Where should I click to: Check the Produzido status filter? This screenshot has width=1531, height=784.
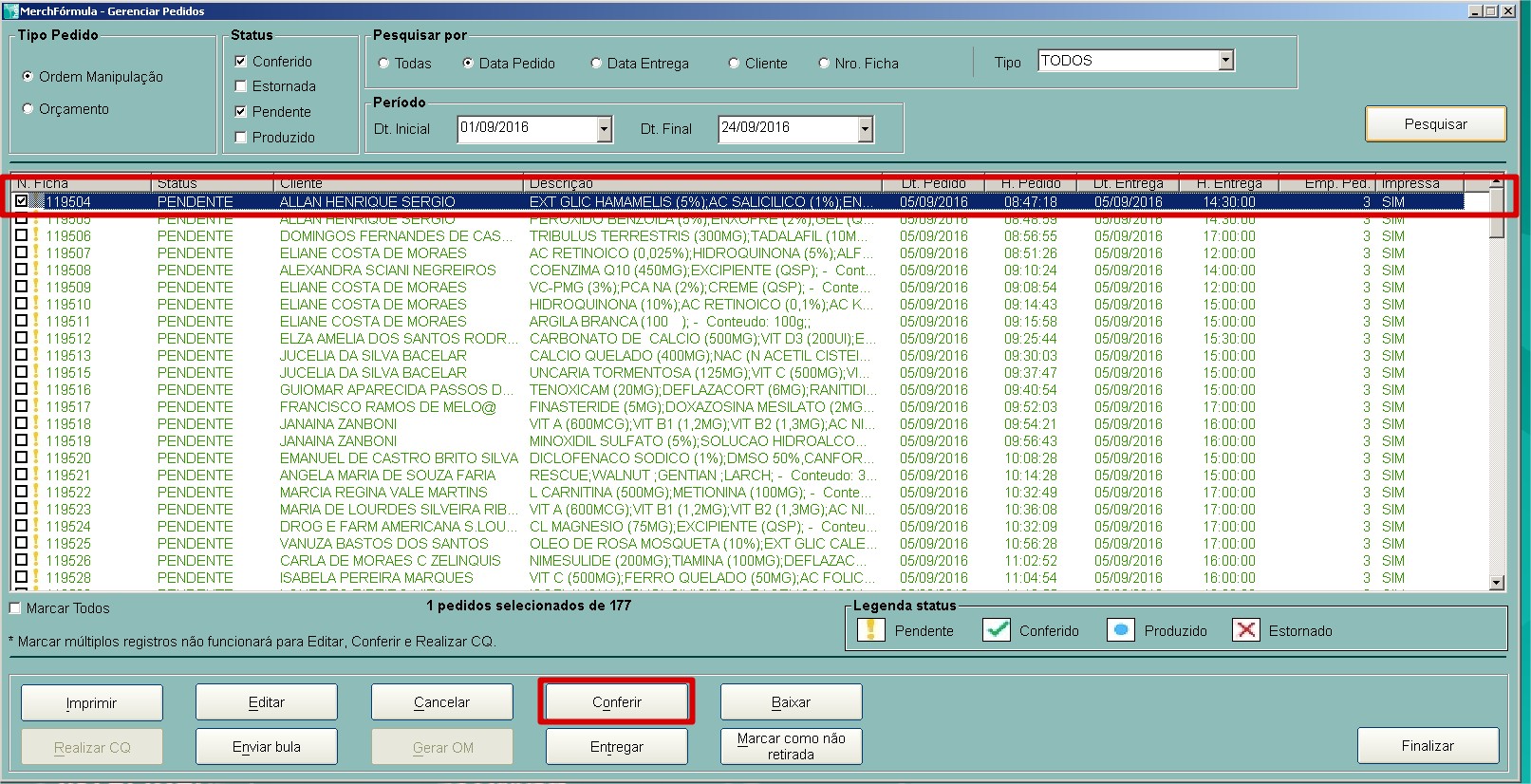(241, 138)
